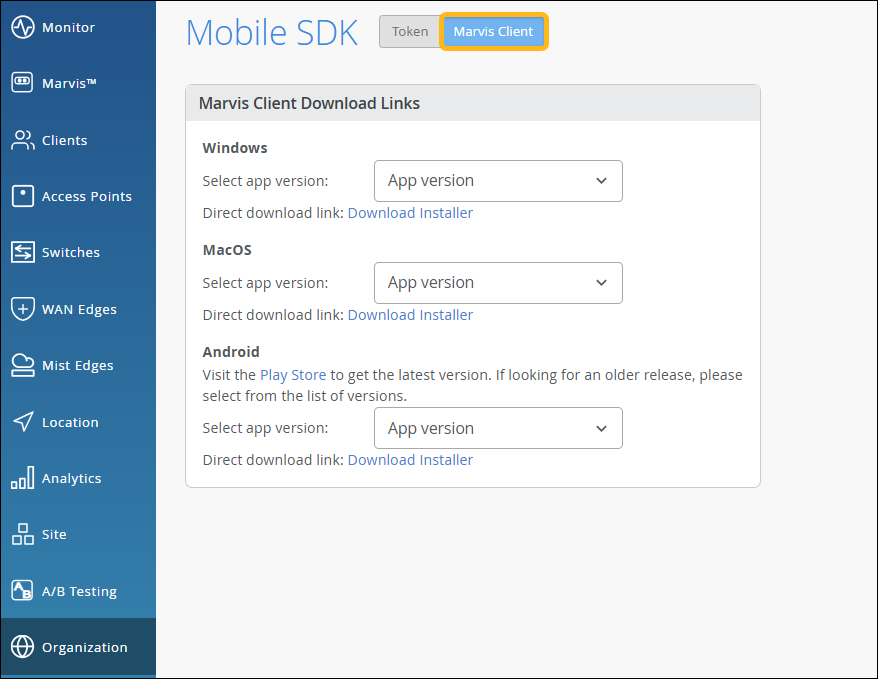
Task: Open MacOS App version dropdown
Action: click(498, 283)
